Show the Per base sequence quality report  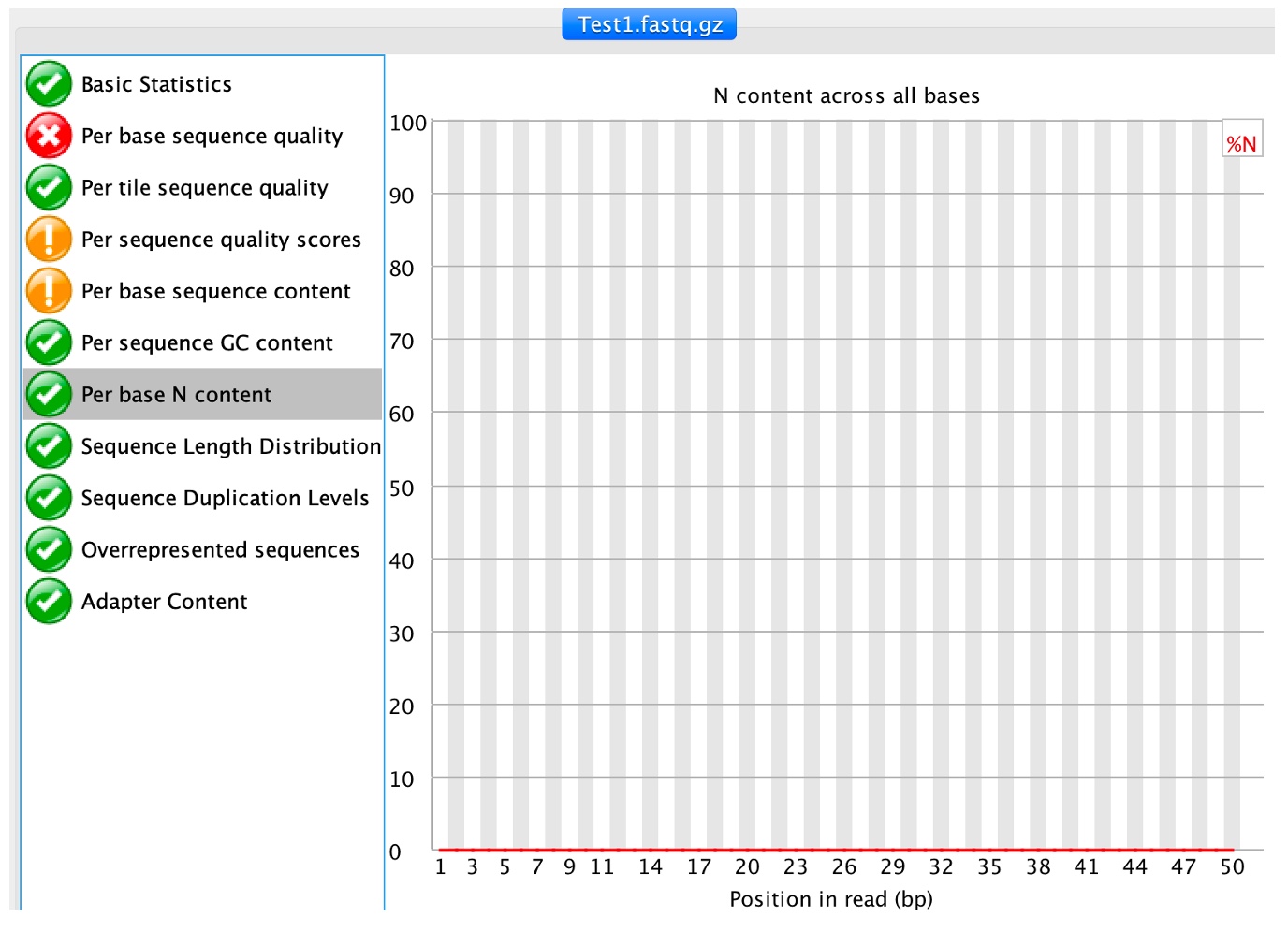(x=212, y=136)
